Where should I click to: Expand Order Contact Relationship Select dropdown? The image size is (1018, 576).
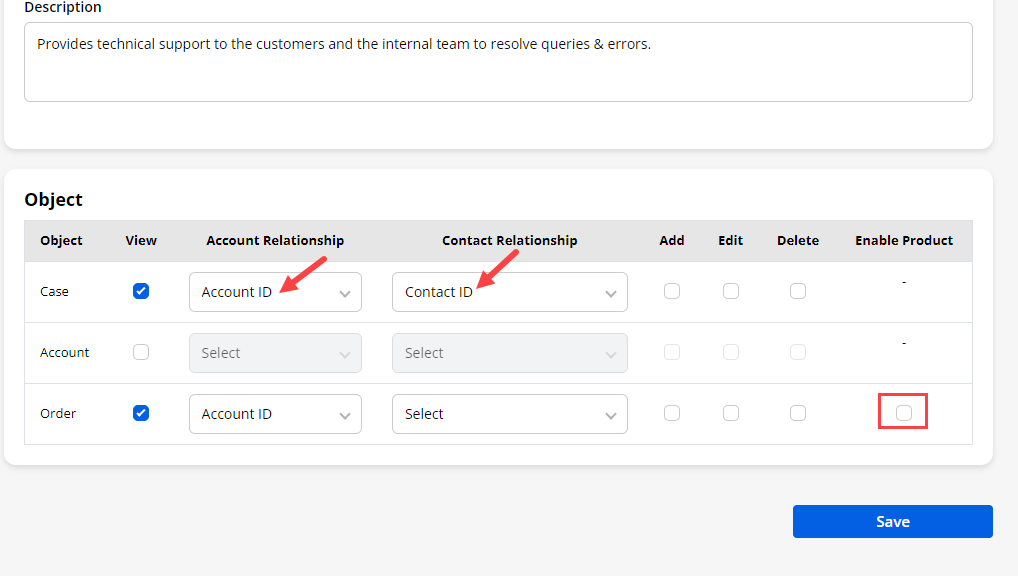(x=509, y=414)
